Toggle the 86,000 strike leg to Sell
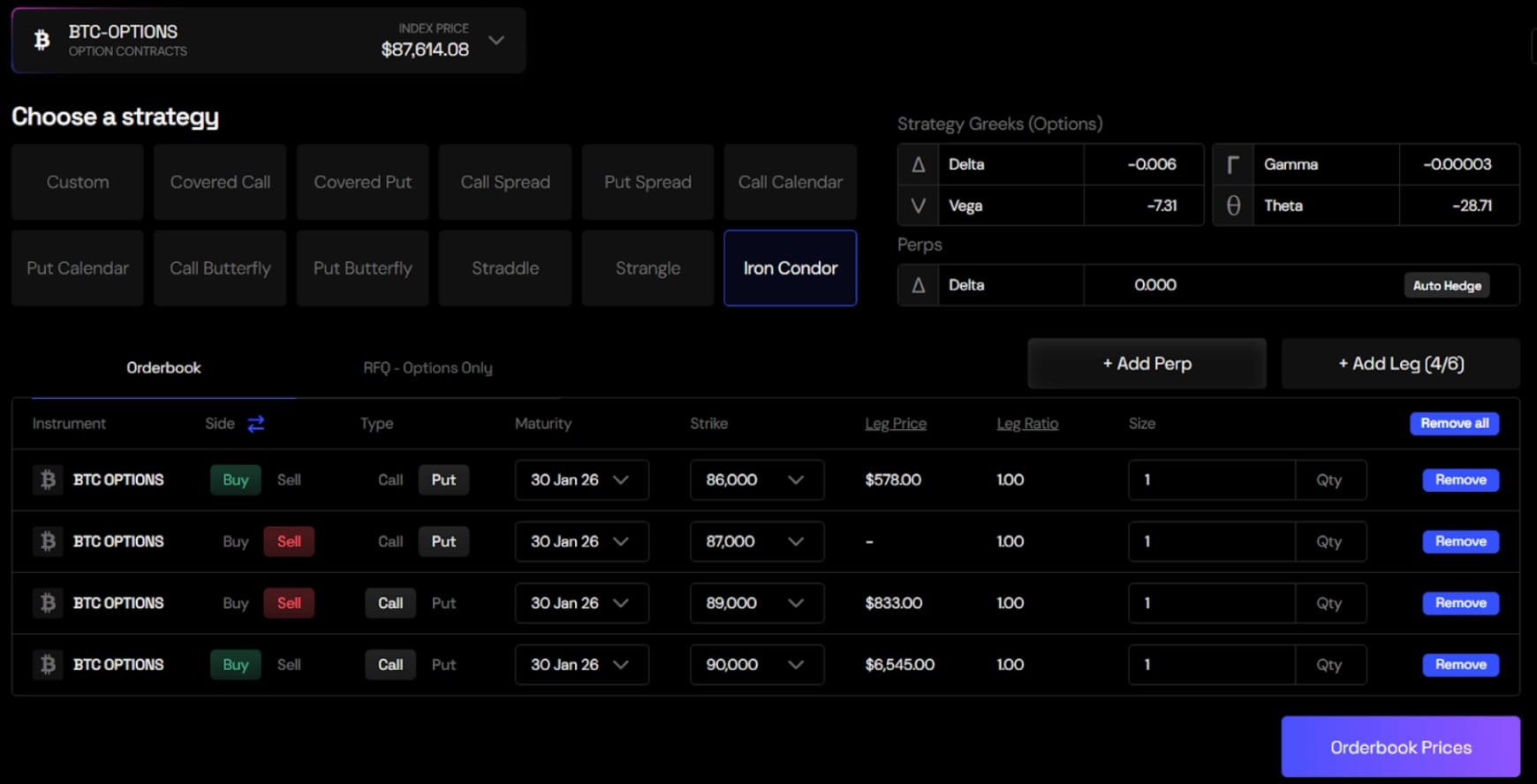 (289, 479)
